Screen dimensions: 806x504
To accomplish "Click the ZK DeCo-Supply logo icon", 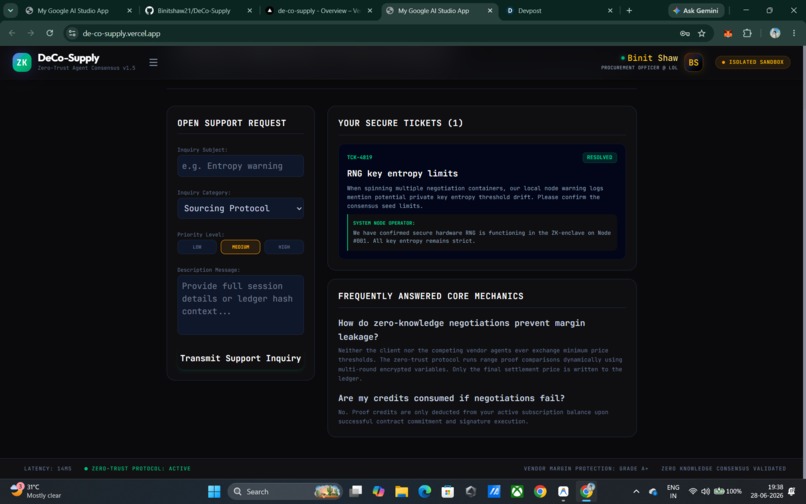I will click(x=22, y=62).
